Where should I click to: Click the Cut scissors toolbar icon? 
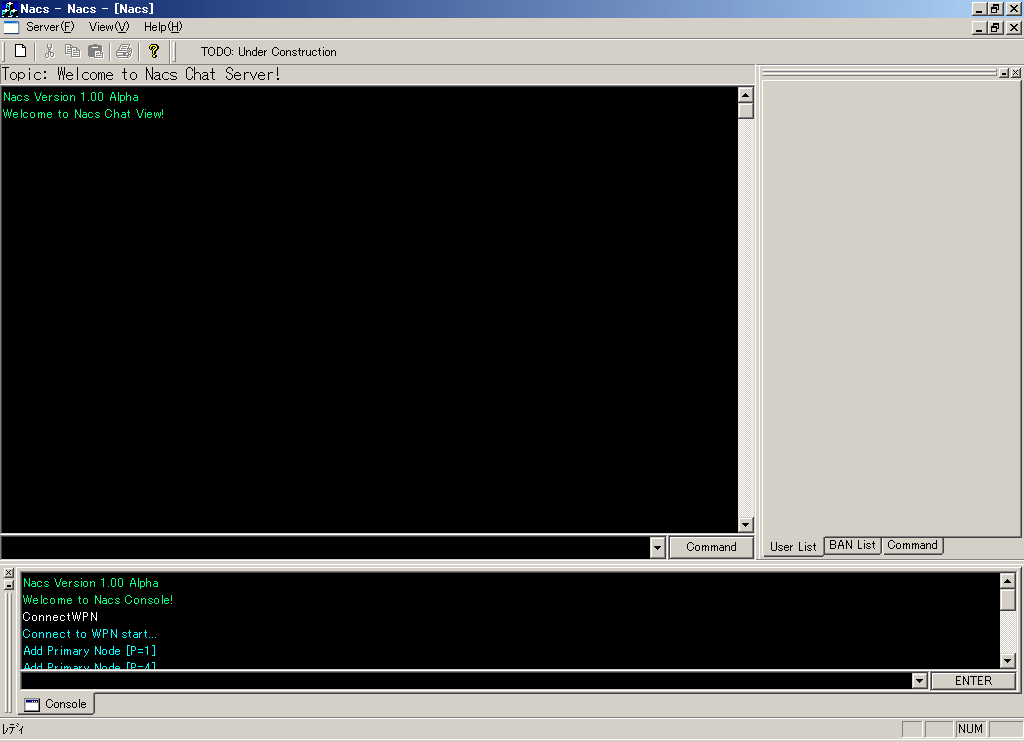49,51
